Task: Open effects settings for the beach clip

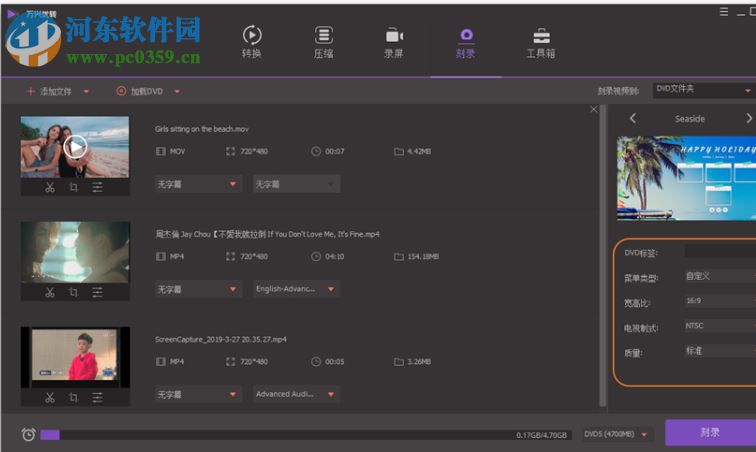Action: [97, 187]
